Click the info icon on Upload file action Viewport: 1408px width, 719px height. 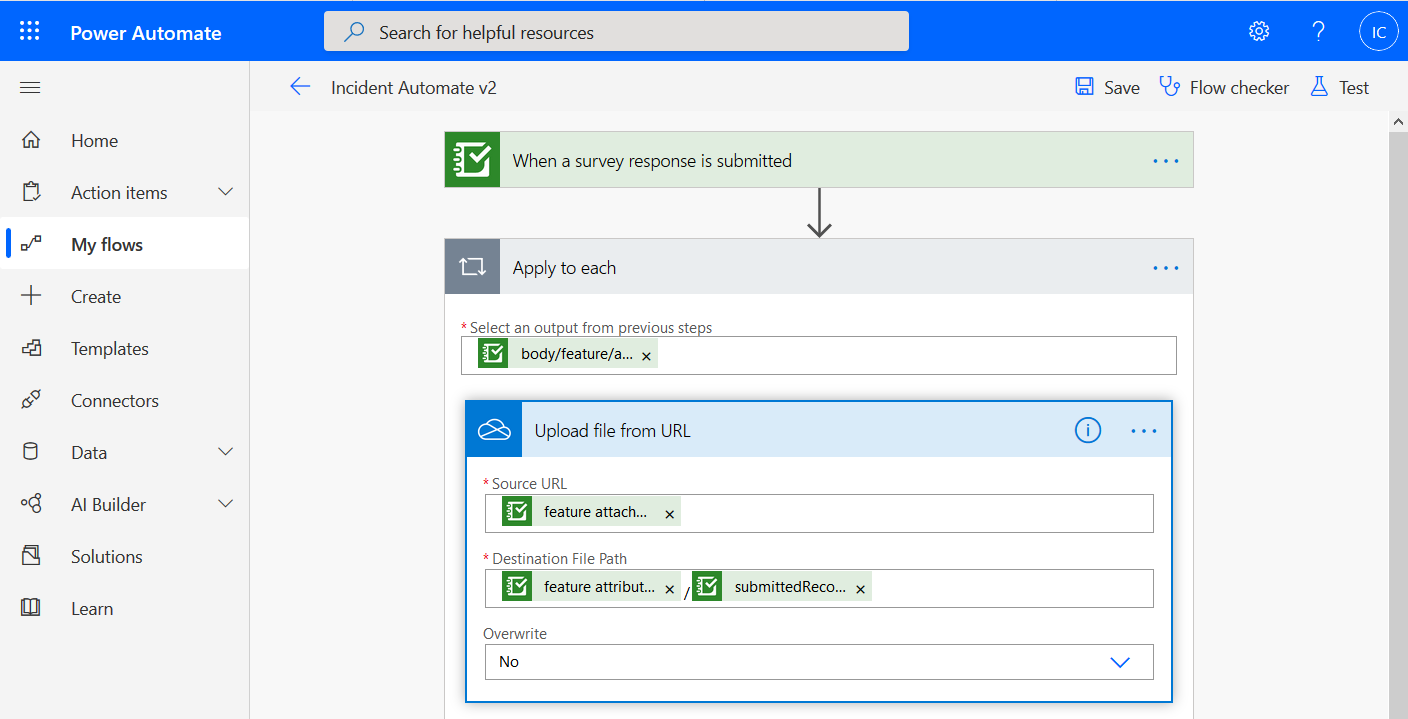point(1087,430)
